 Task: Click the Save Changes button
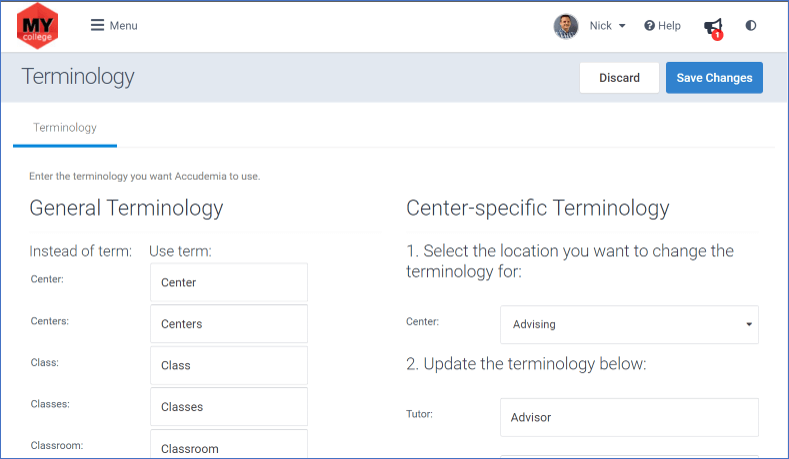tap(714, 78)
